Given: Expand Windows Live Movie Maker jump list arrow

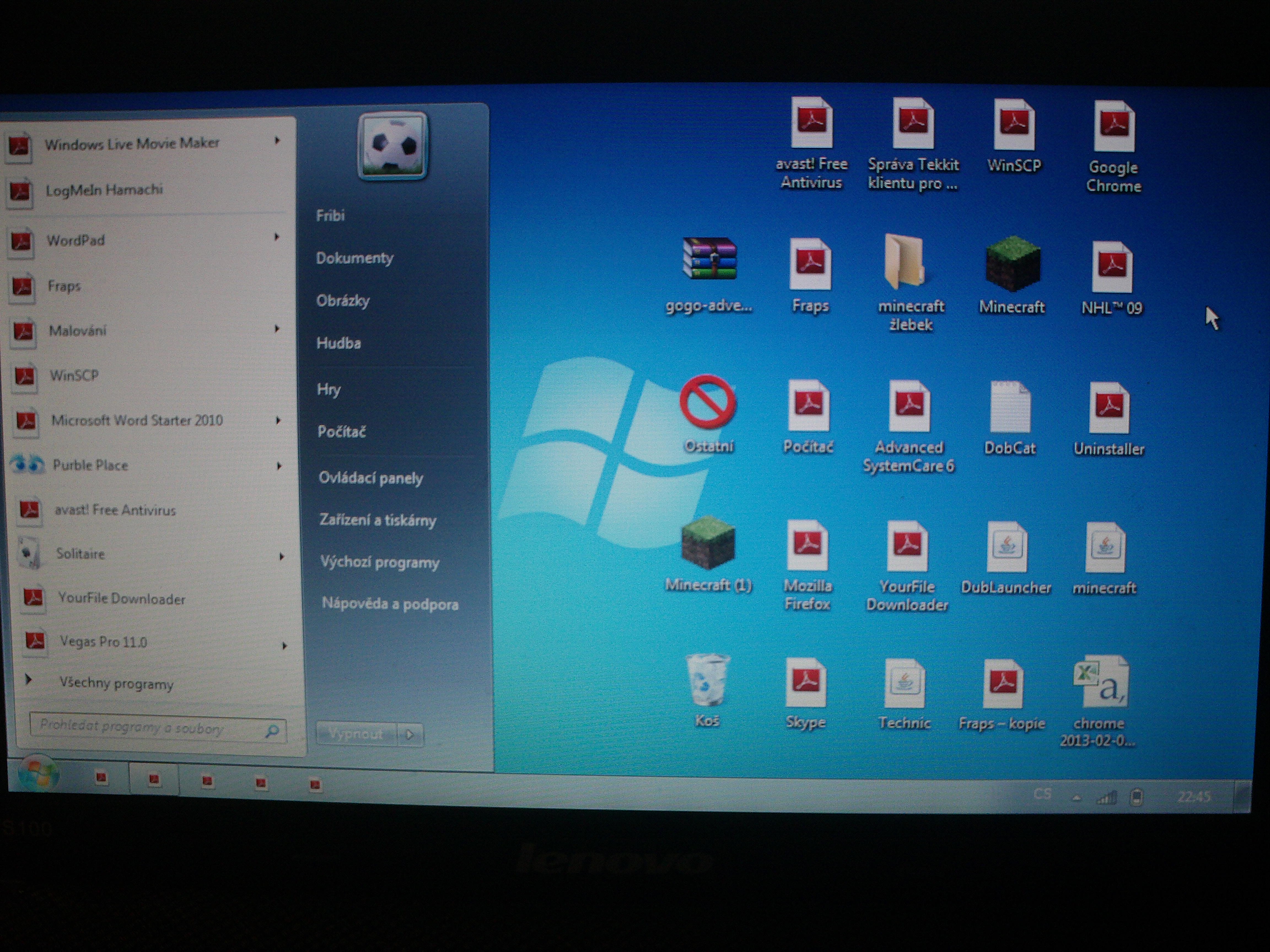Looking at the screenshot, I should (x=277, y=140).
